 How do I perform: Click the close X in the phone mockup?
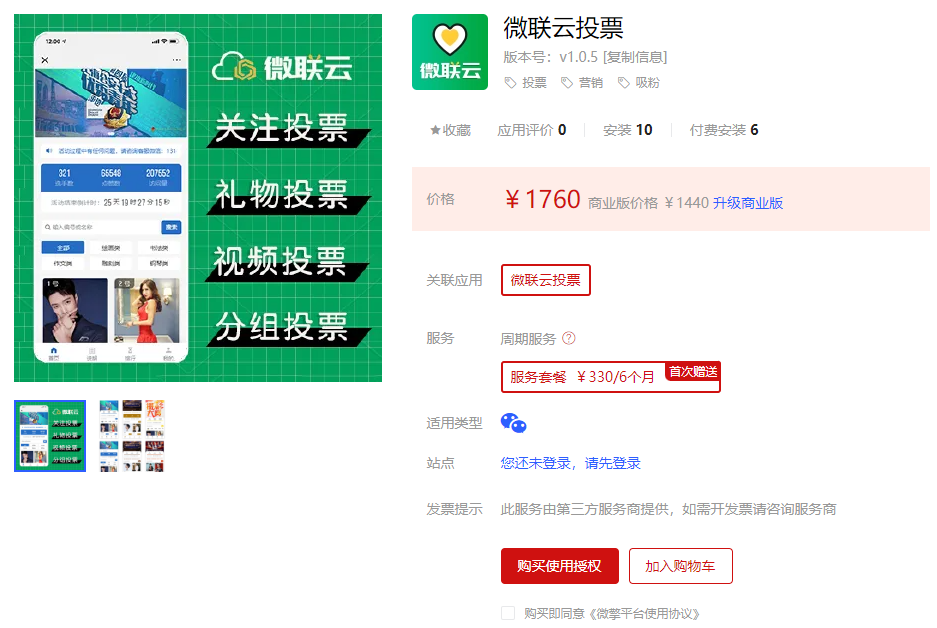pos(45,60)
